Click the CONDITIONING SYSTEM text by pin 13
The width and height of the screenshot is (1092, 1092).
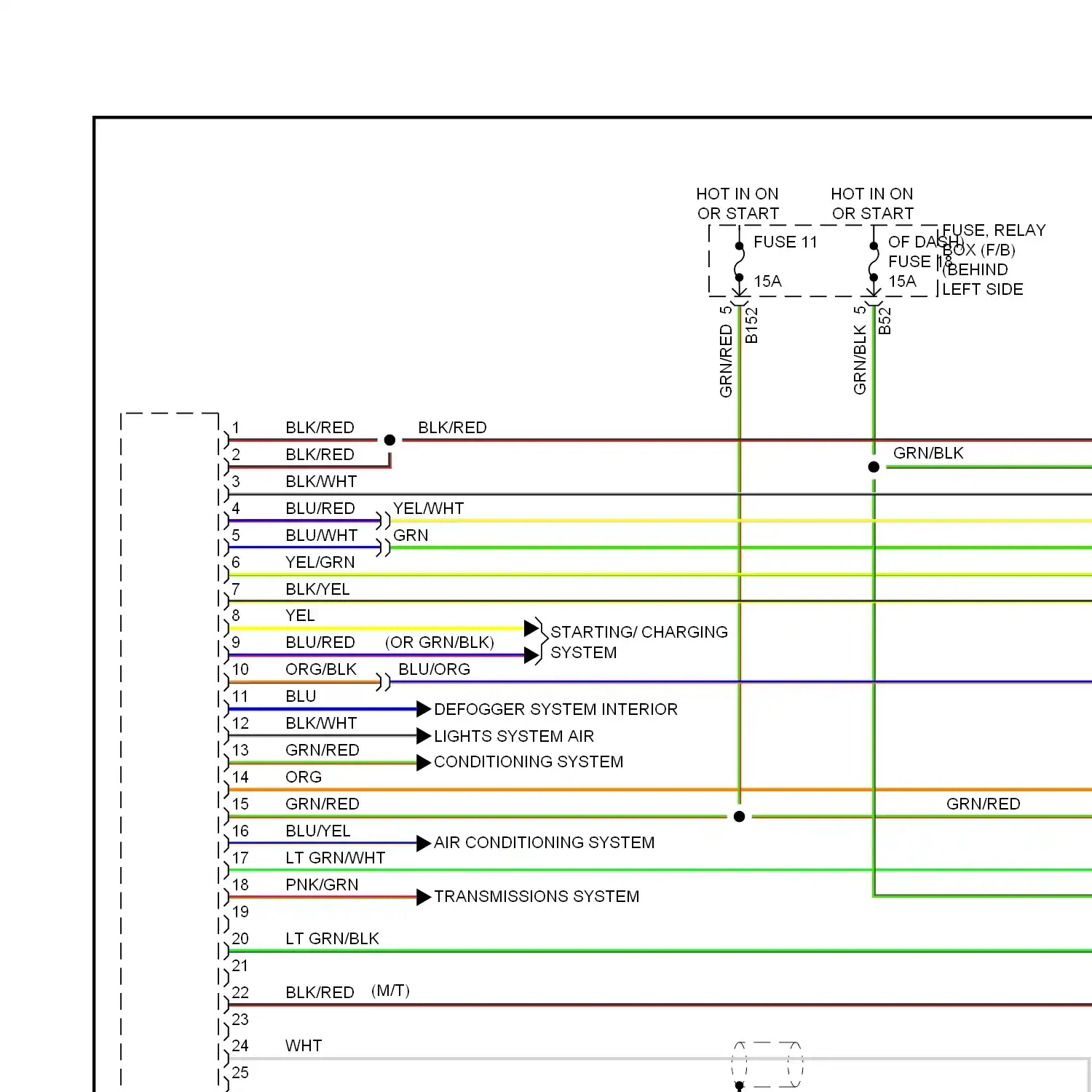(529, 761)
